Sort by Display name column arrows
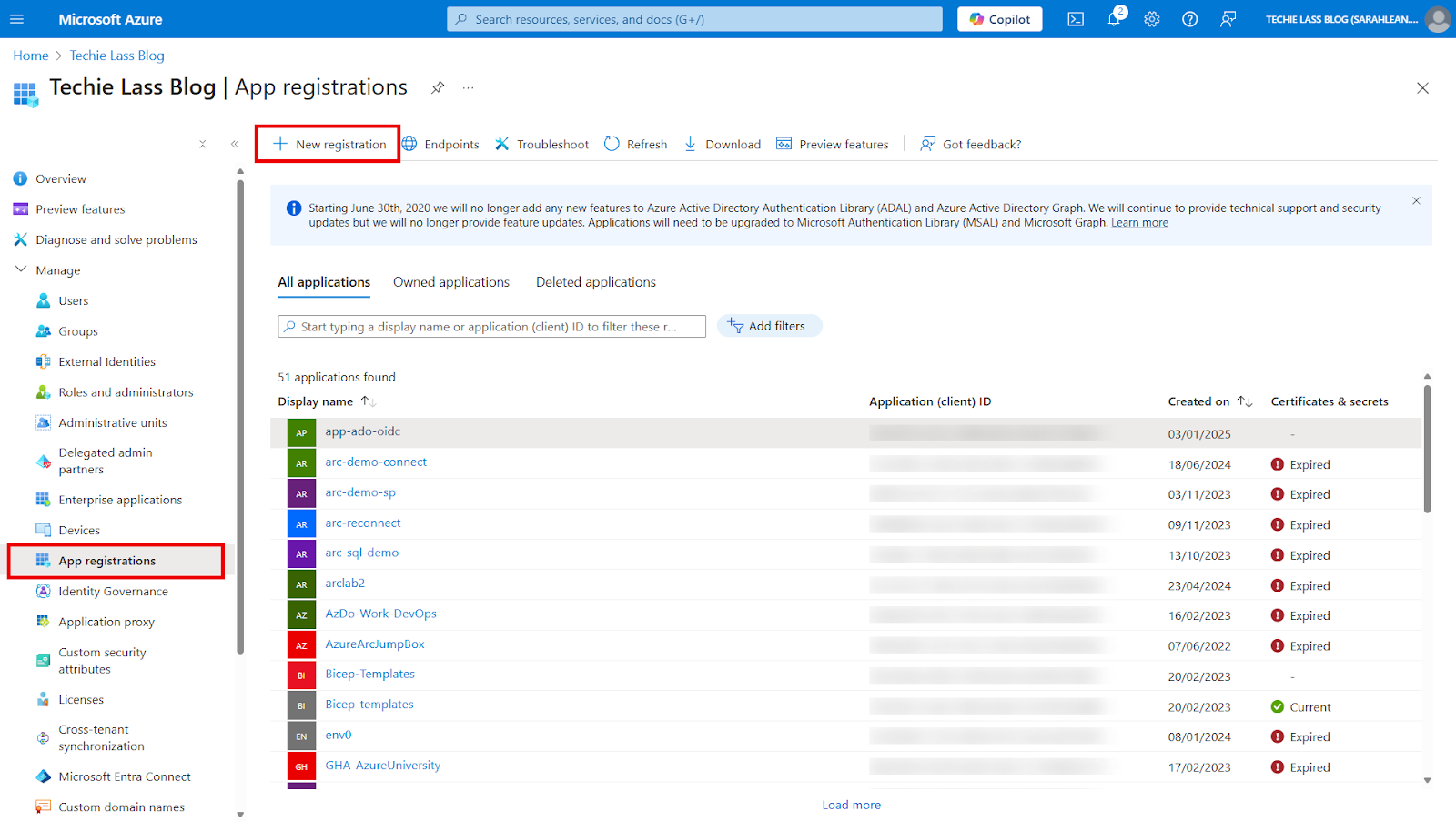This screenshot has height=822, width=1456. pos(368,401)
